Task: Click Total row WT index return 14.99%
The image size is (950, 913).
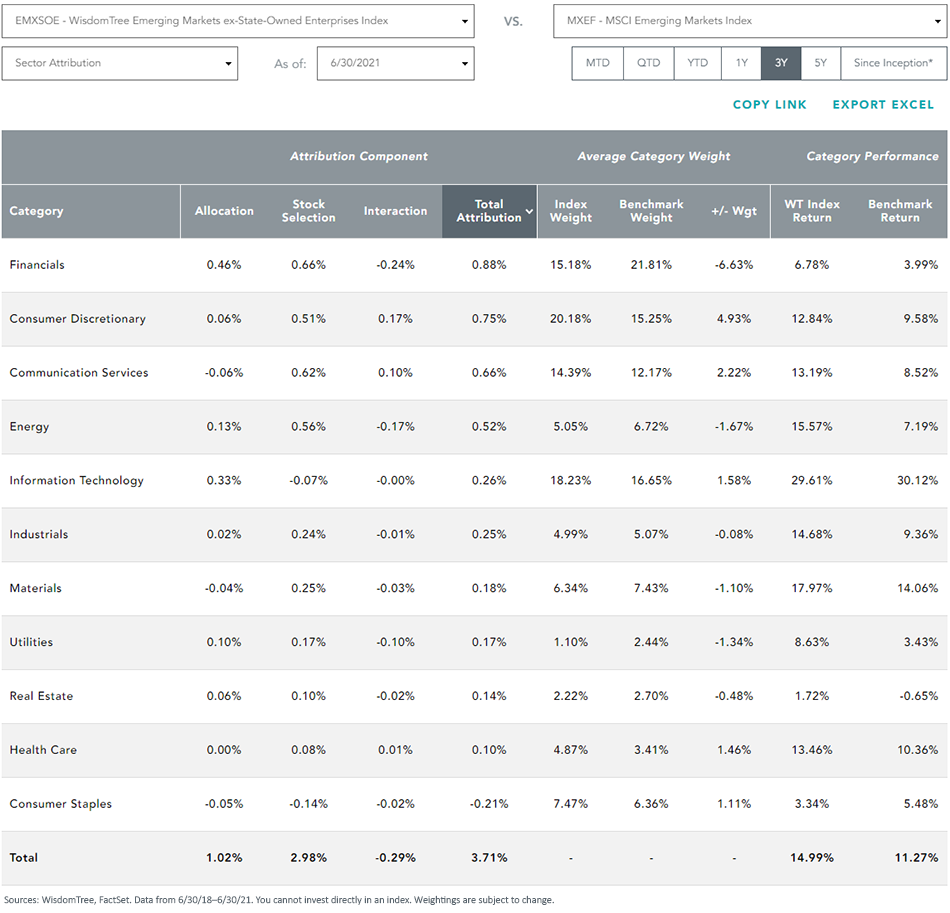Action: (812, 858)
